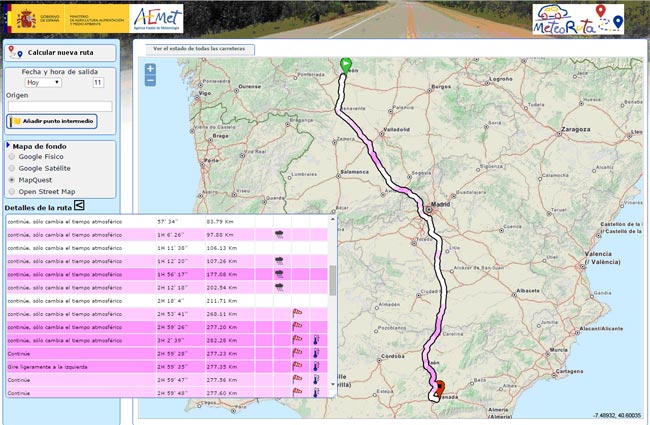Click the Gobierno de España emblem
Image resolution: width=650 pixels, height=425 pixels.
(26, 19)
